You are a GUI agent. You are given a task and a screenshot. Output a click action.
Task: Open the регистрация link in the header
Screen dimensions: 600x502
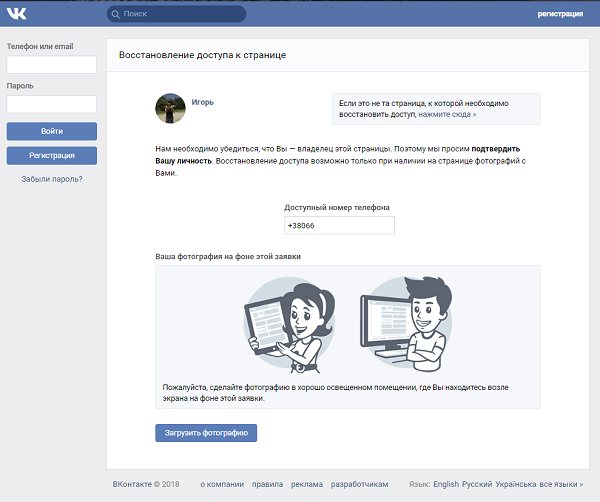coord(560,15)
